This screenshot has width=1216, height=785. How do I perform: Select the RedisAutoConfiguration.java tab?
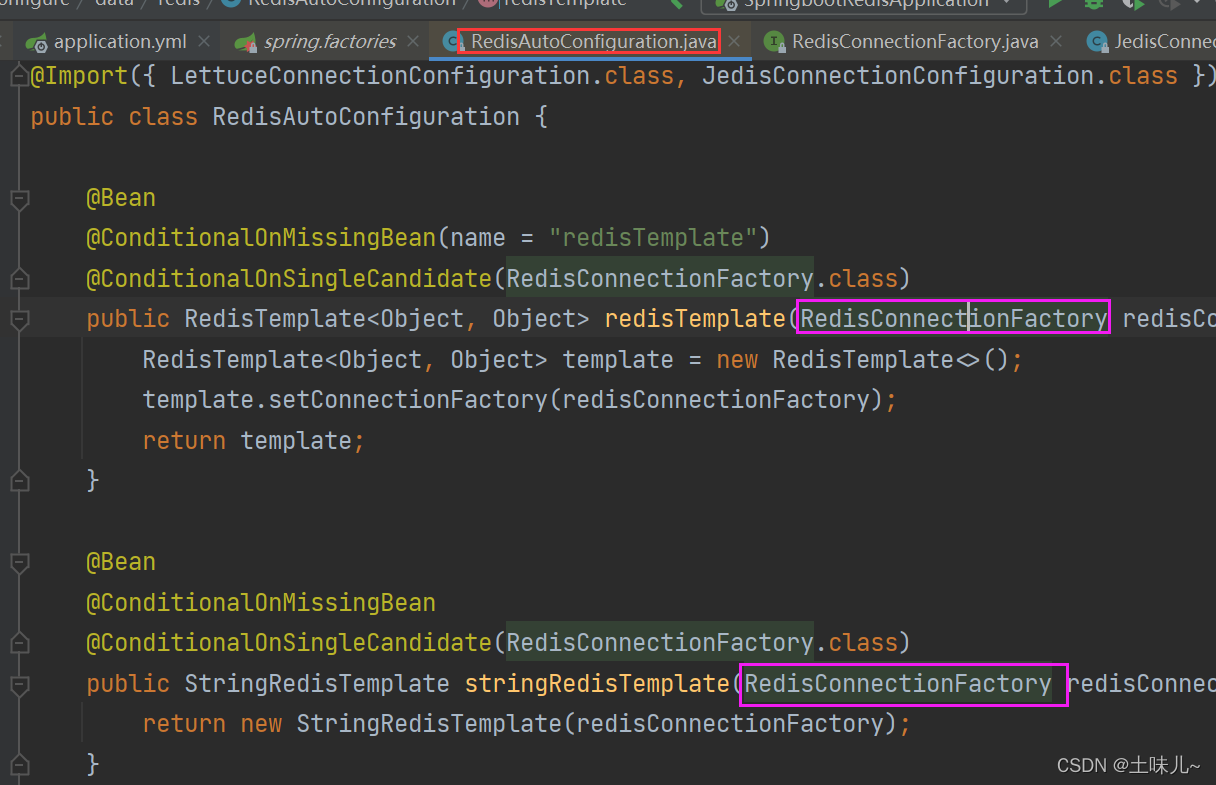point(594,42)
